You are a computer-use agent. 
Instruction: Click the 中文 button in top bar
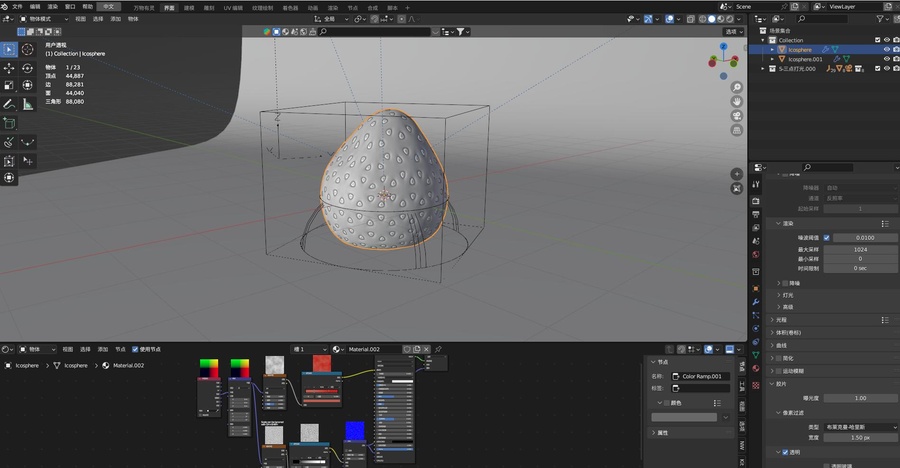tap(108, 6)
